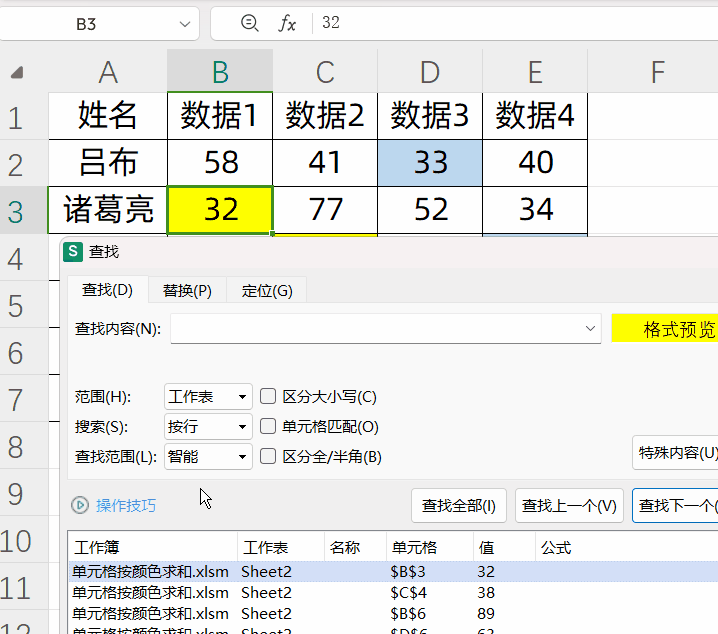Select column E header

click(x=535, y=71)
